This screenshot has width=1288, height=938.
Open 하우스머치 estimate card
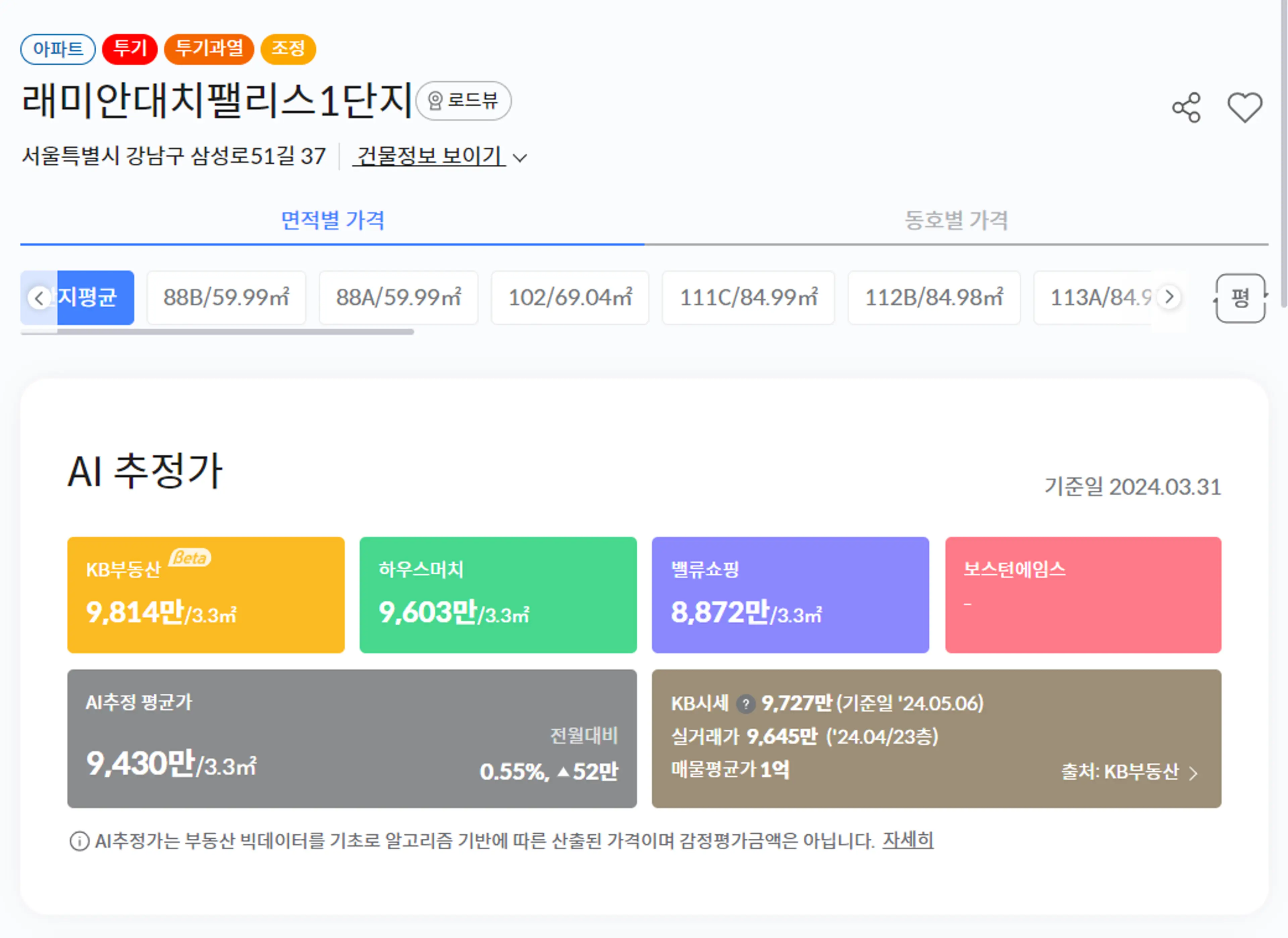coord(498,595)
